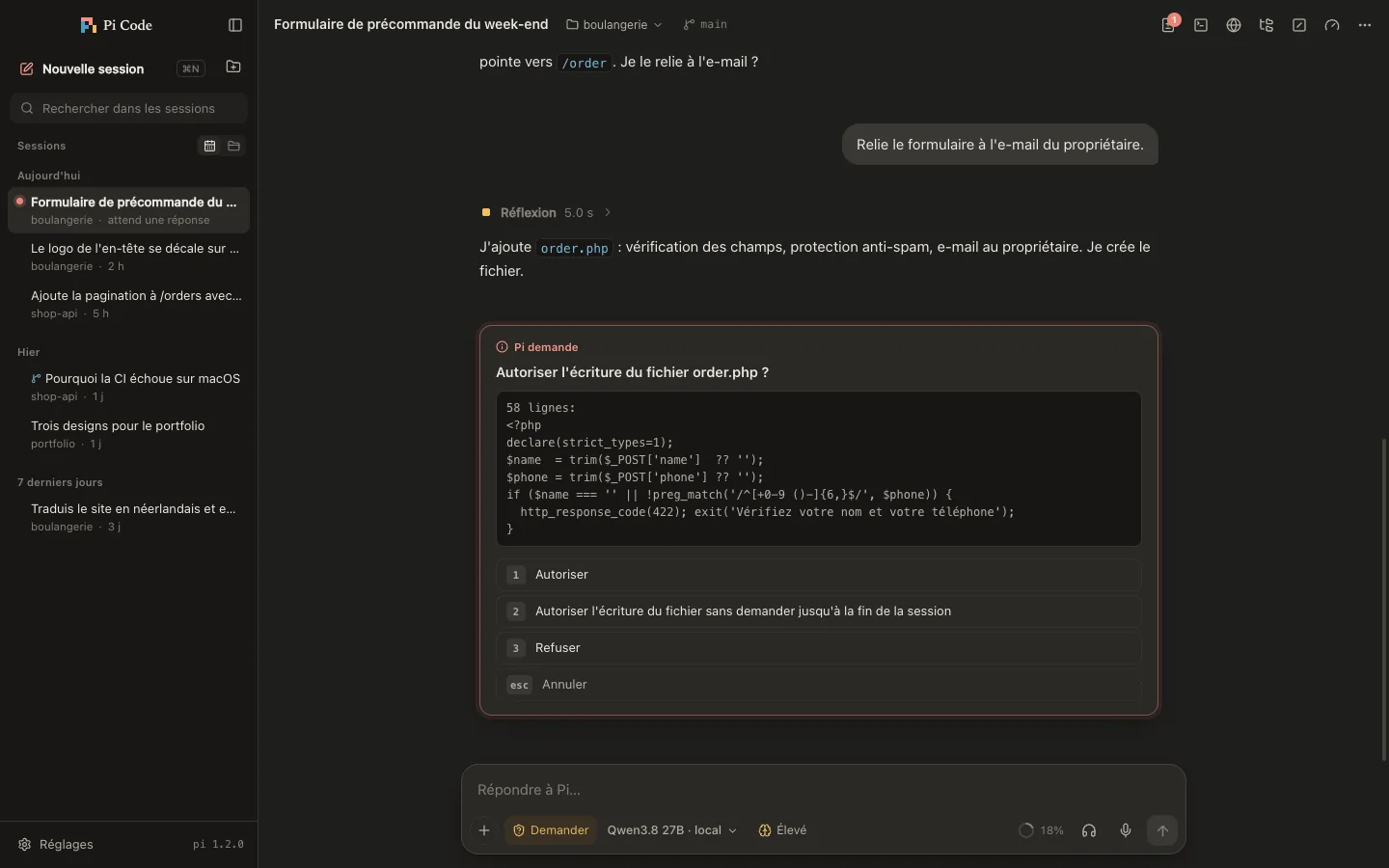Screen dimensions: 1389x868
Task: Click the plus attach icon in the composer
Action: point(484,830)
